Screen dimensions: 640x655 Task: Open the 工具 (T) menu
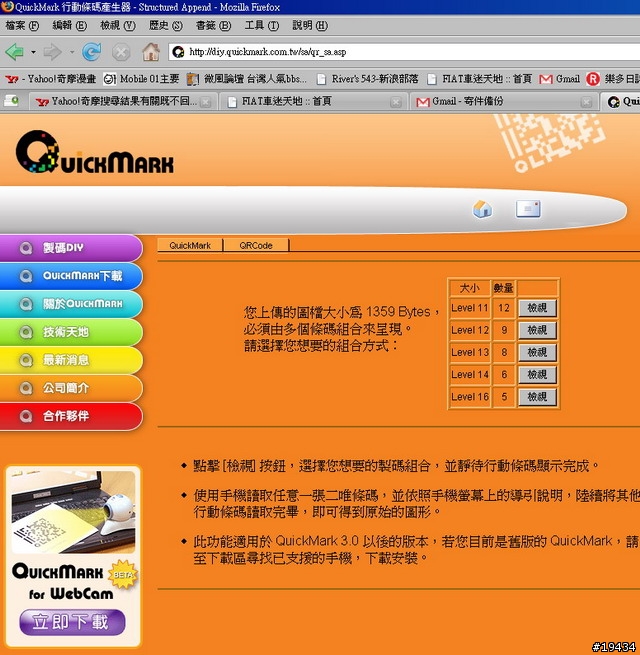(262, 25)
